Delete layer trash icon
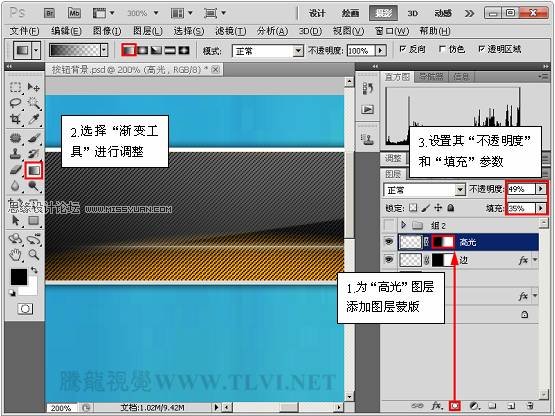Viewport: 555px width, 416px height. [530, 406]
